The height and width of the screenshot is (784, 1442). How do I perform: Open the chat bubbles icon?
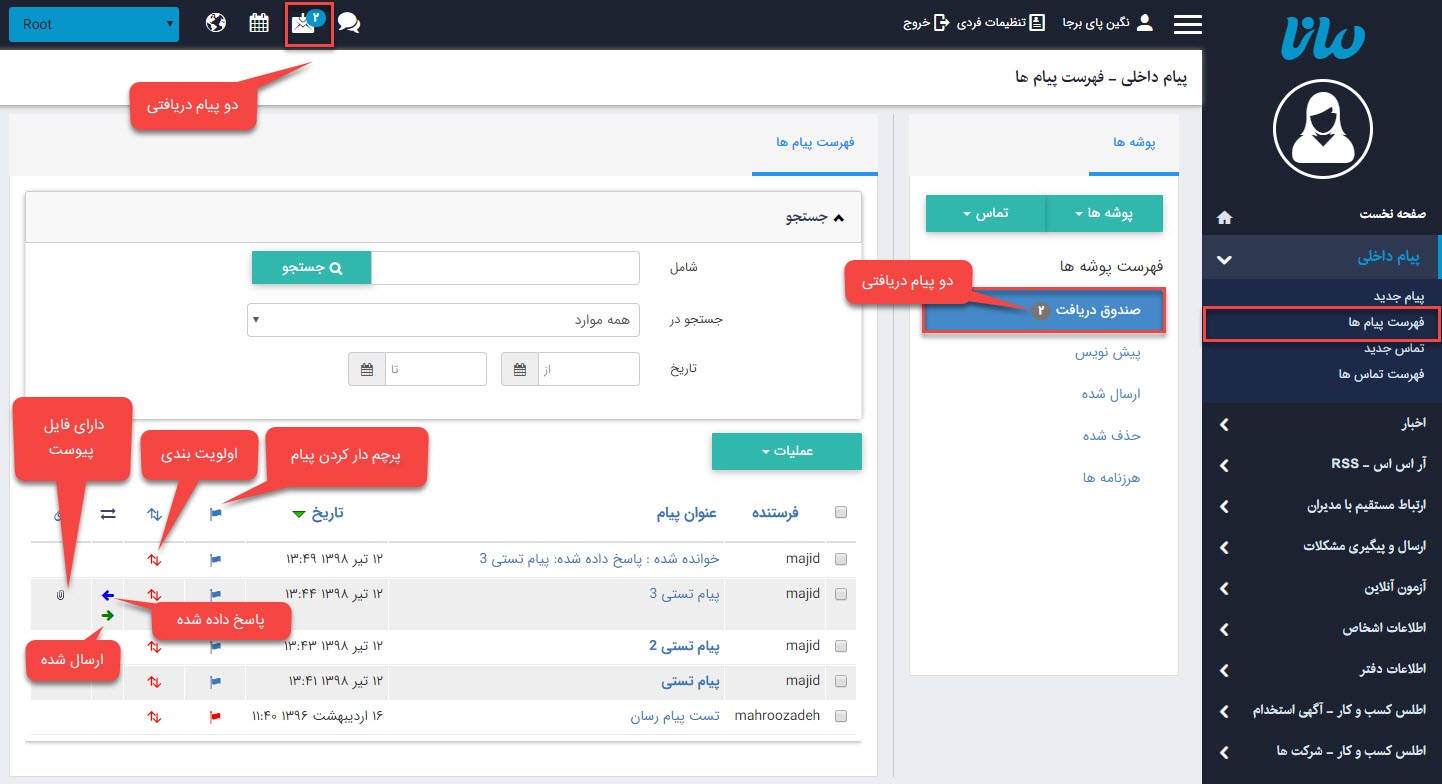pos(349,23)
